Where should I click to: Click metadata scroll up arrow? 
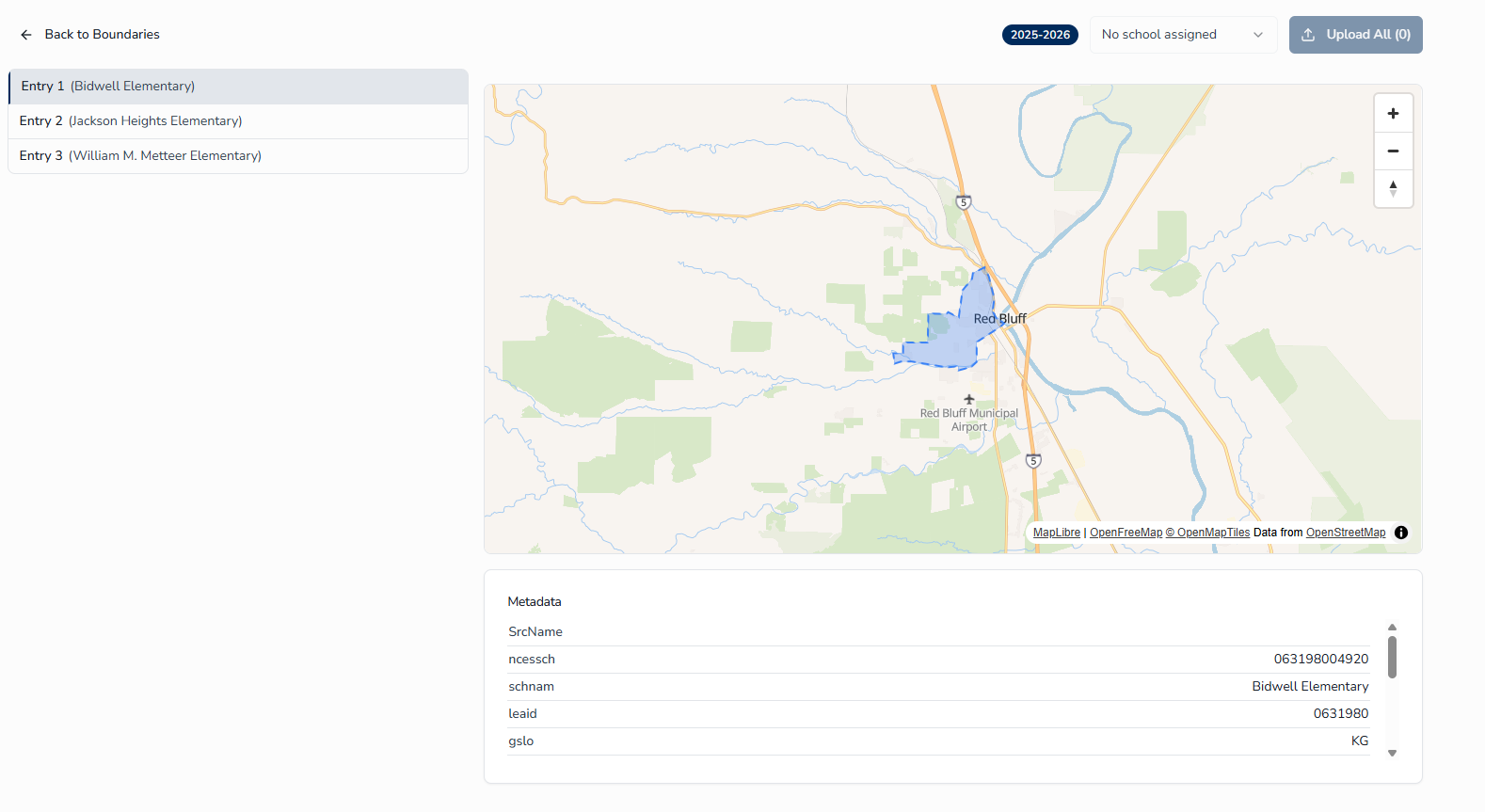click(1392, 627)
